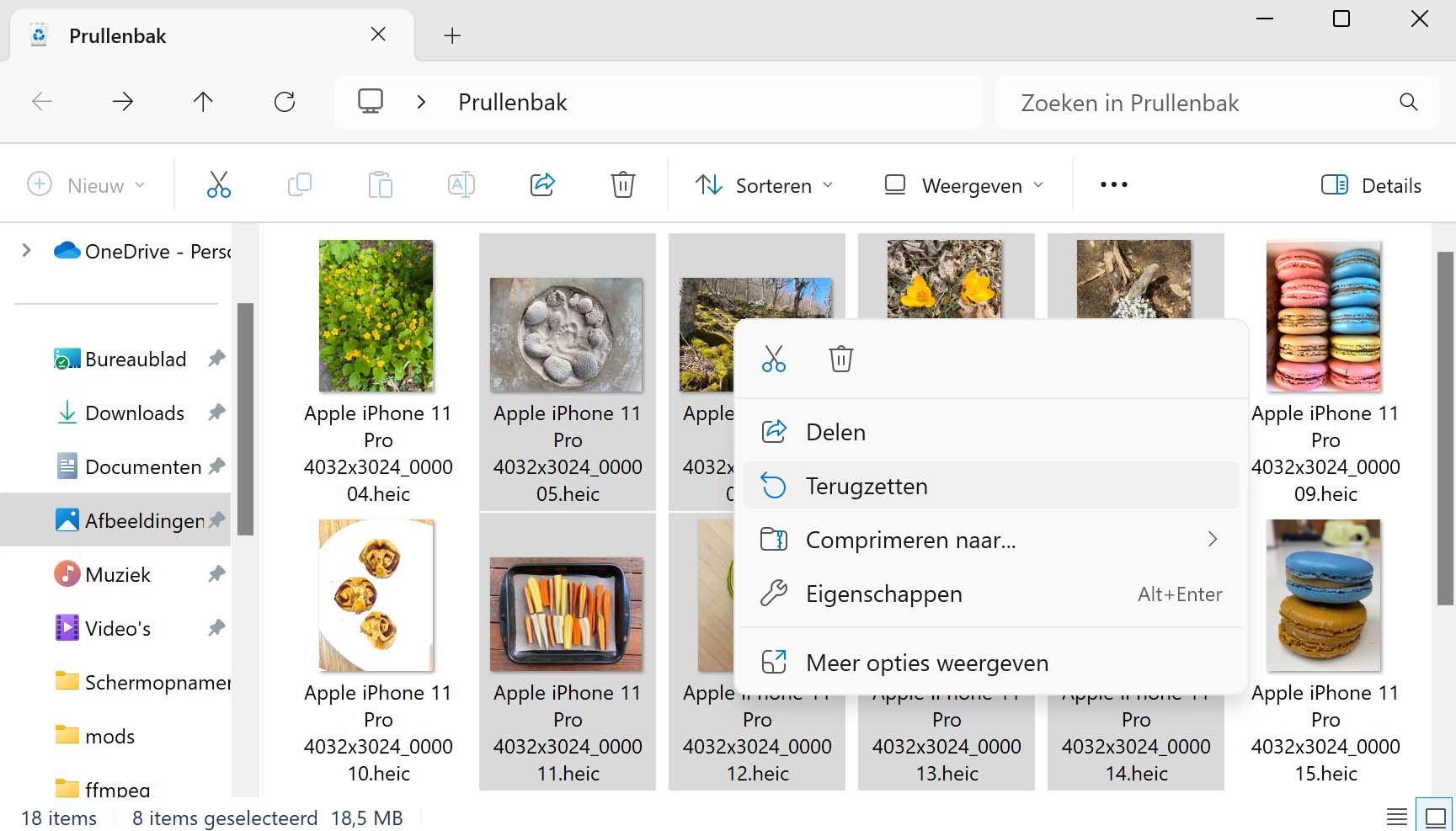Image resolution: width=1456 pixels, height=831 pixels.
Task: Open the Downloads folder in sidebar
Action: [x=134, y=413]
